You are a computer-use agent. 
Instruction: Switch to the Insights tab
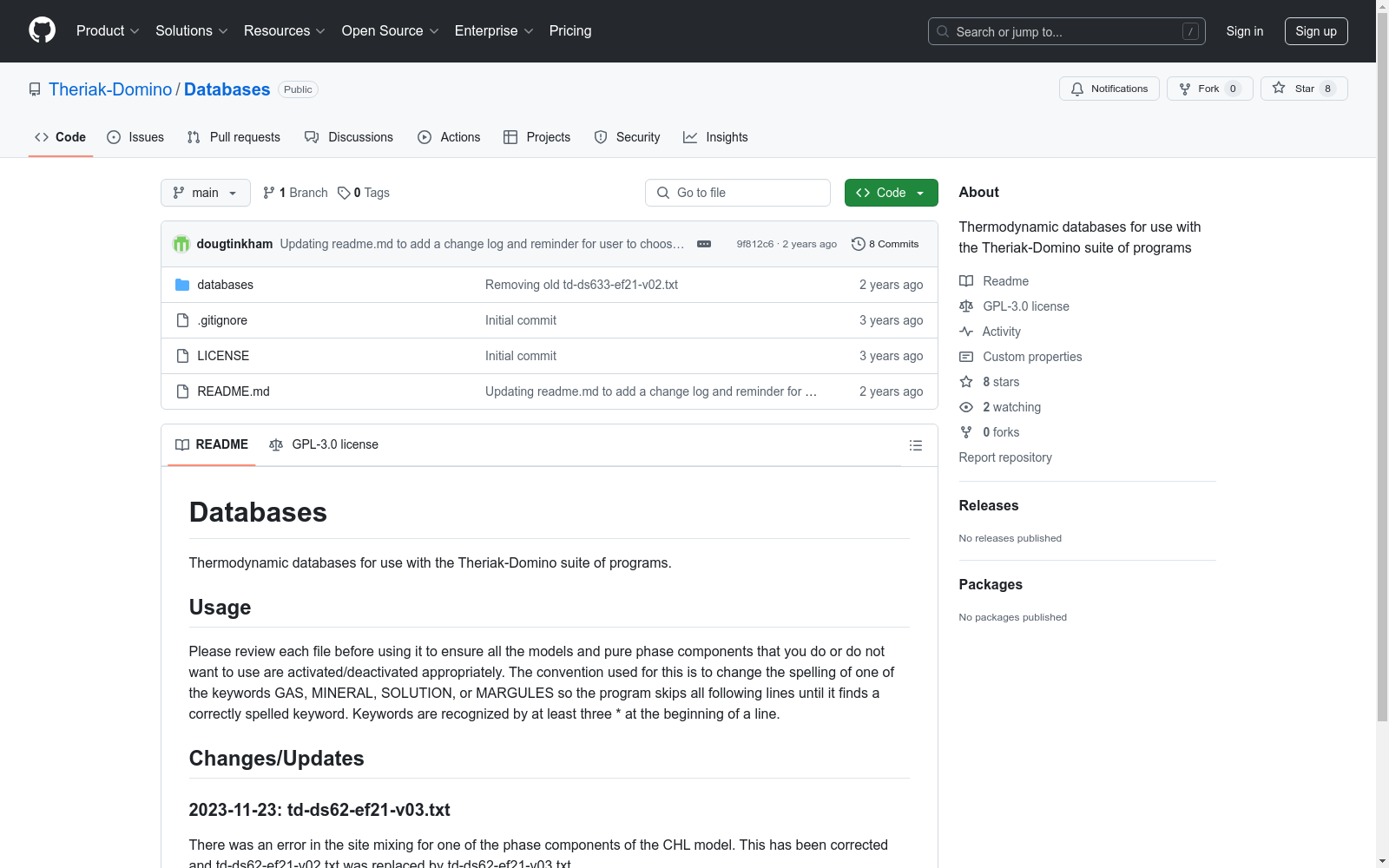pyautogui.click(x=715, y=137)
